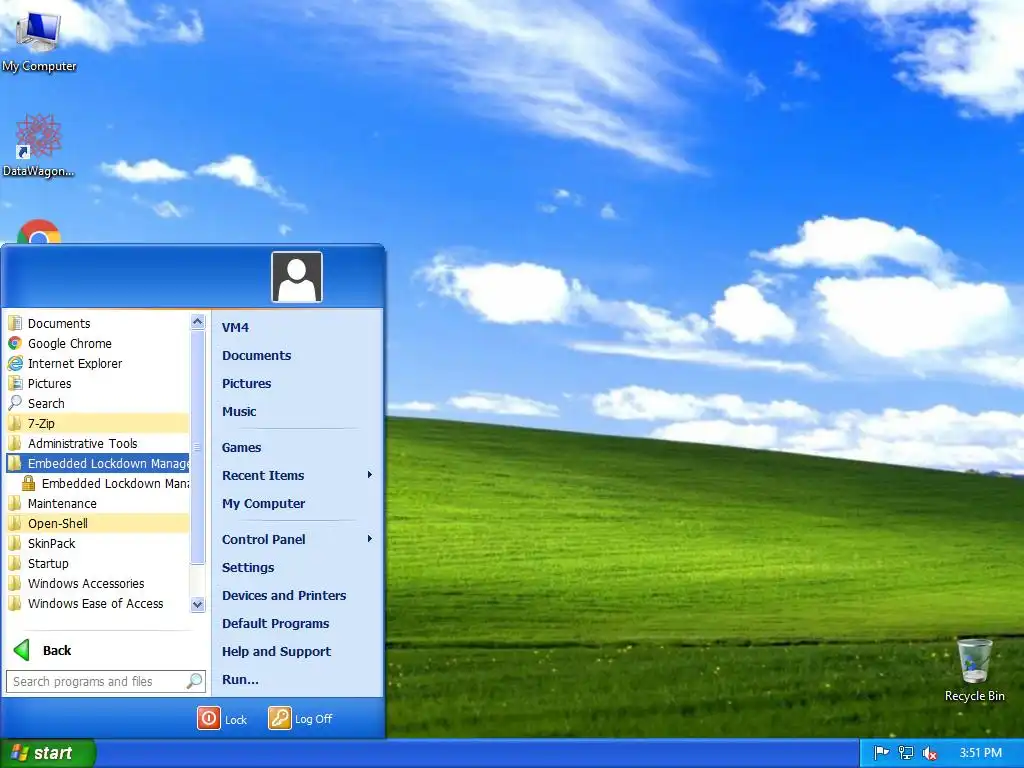This screenshot has width=1024, height=768.
Task: Click the programs list scrollbar thumb
Action: click(x=198, y=447)
